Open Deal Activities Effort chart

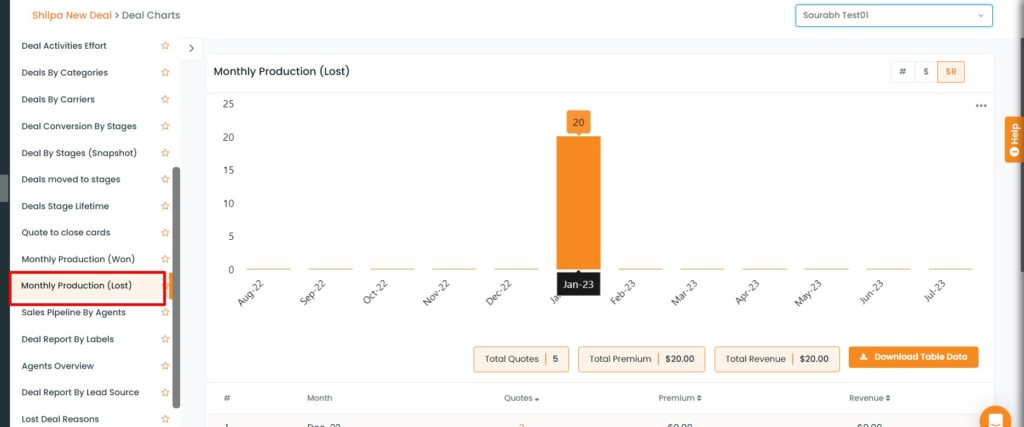[x=64, y=46]
